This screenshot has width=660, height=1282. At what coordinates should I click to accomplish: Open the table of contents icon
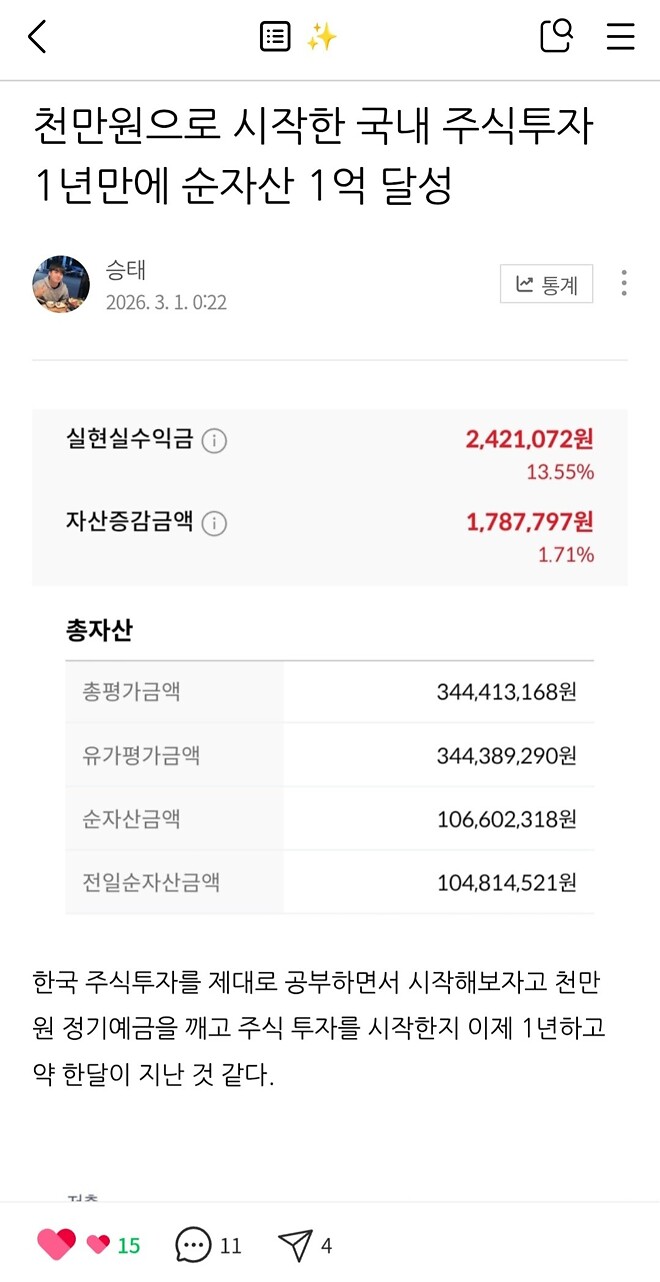pos(274,37)
